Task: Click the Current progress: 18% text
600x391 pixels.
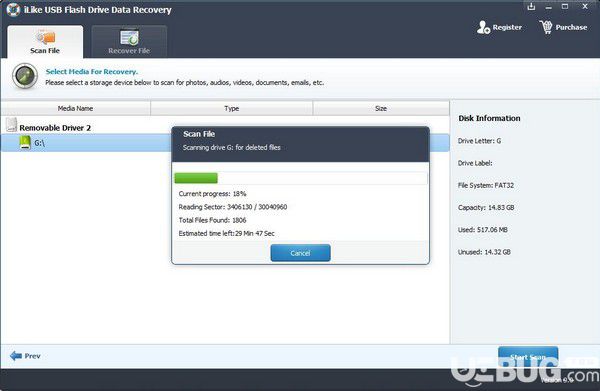Action: [212, 194]
